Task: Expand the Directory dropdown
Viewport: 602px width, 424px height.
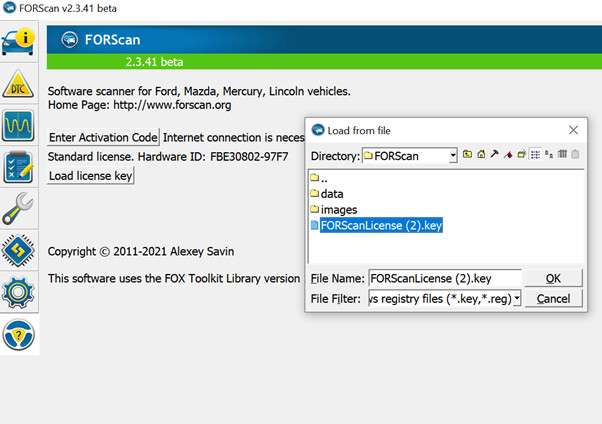Action: pyautogui.click(x=452, y=155)
